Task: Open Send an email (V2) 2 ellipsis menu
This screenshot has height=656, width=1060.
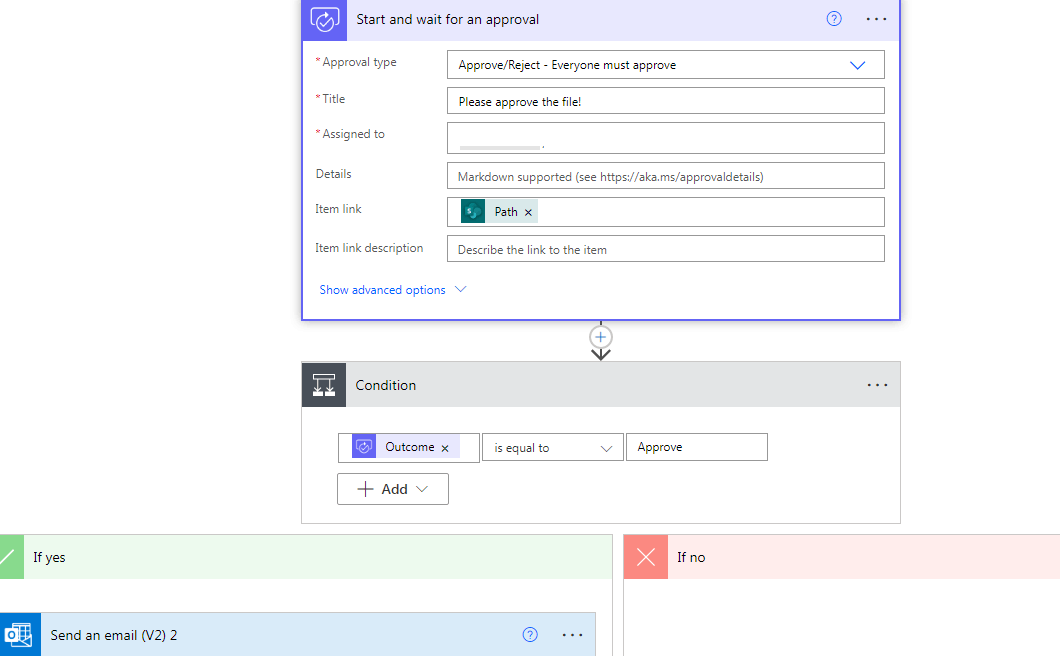Action: tap(572, 634)
